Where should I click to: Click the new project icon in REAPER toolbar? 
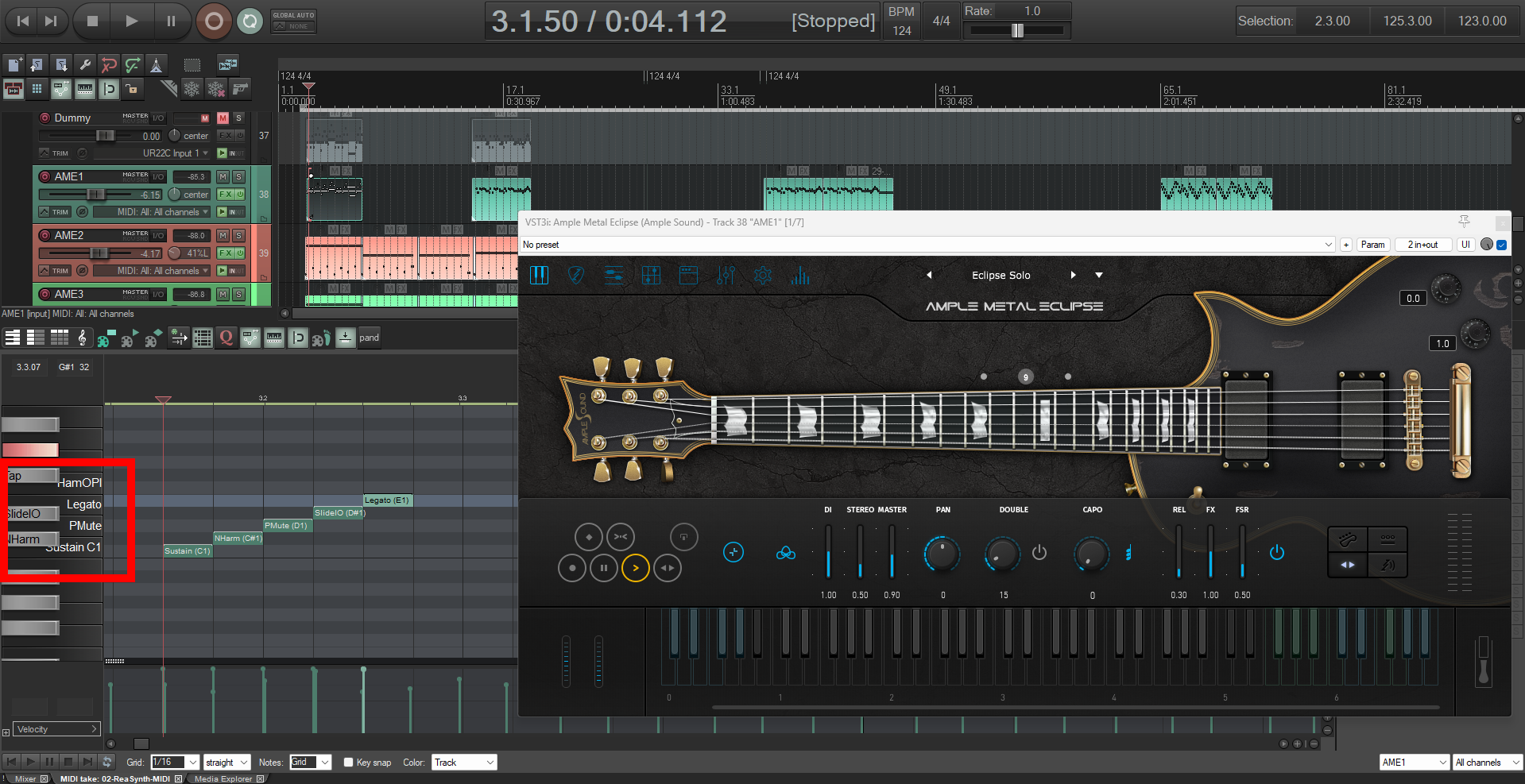click(x=14, y=65)
